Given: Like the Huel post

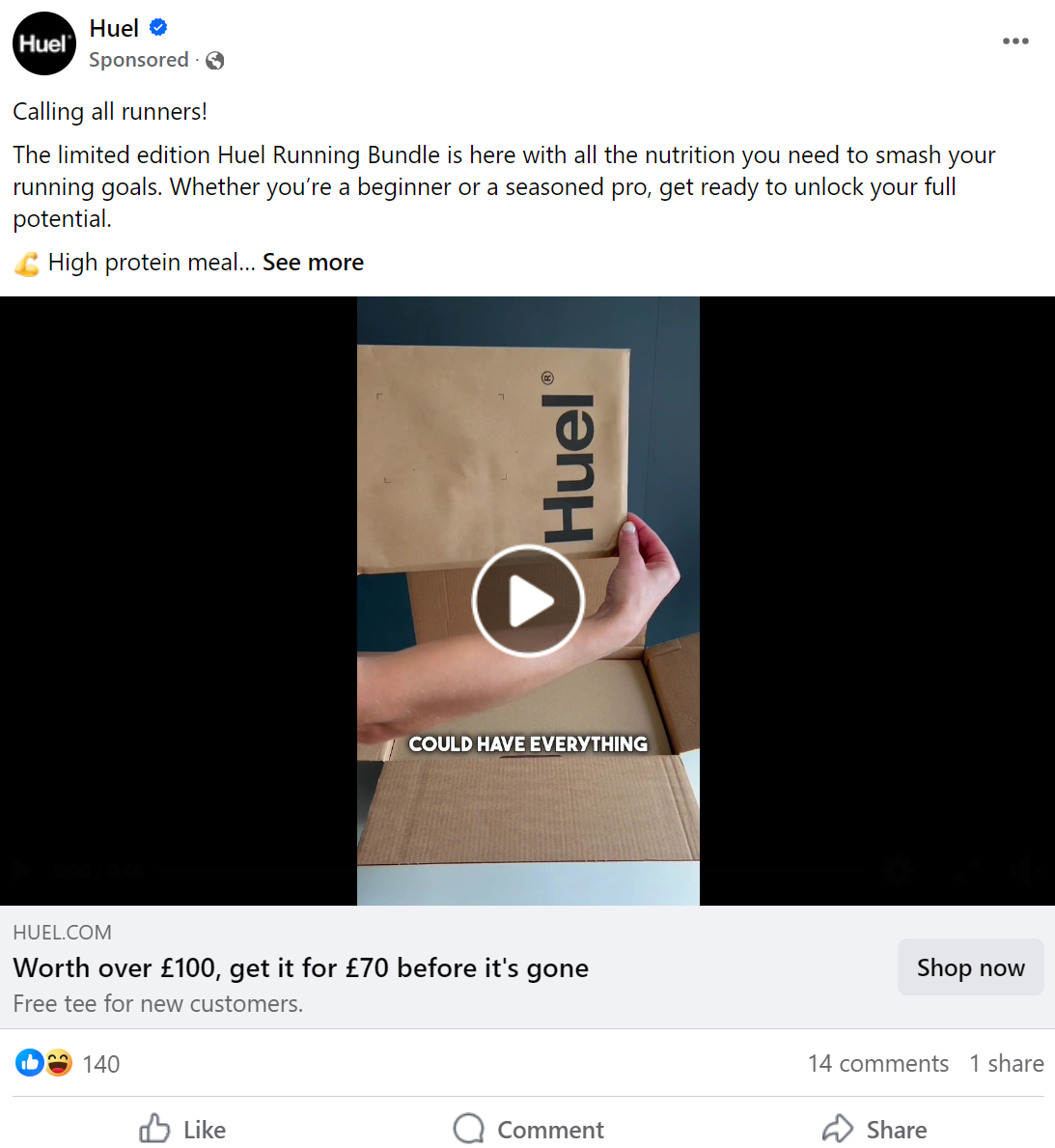Looking at the screenshot, I should point(182,1129).
